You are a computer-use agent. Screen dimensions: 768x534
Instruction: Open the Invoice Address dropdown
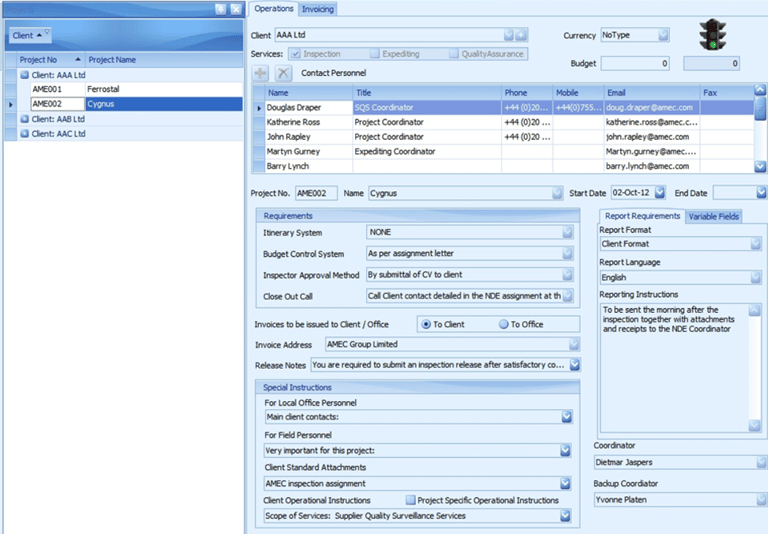tap(574, 344)
